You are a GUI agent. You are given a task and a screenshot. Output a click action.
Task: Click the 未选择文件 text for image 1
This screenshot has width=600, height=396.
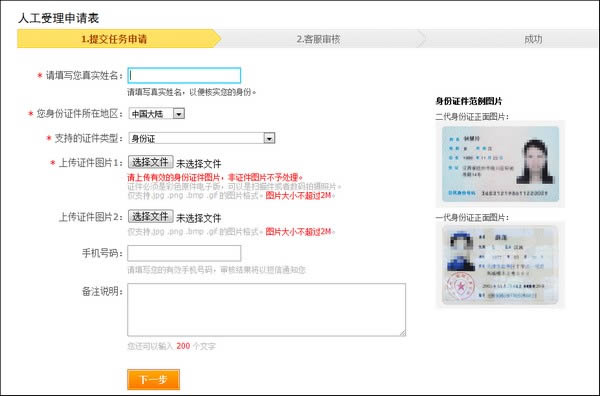coord(198,164)
